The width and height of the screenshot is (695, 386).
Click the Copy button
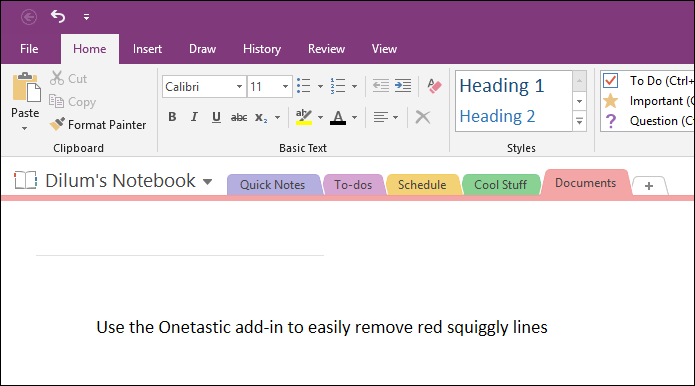click(72, 102)
